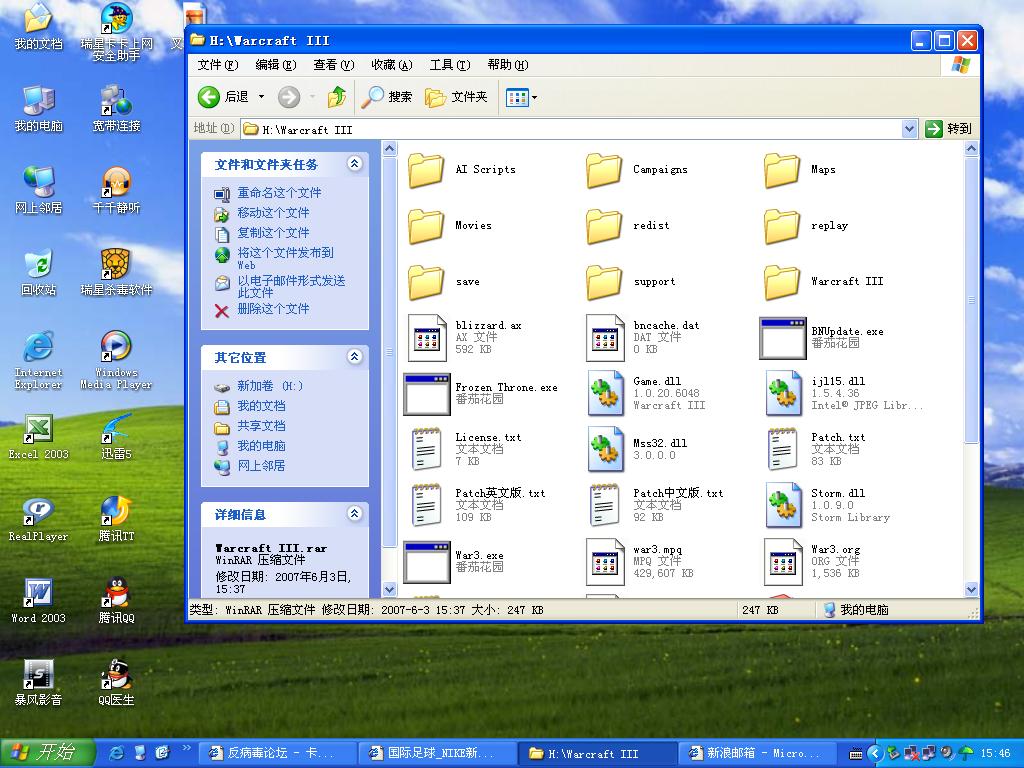This screenshot has width=1024, height=768.
Task: Open 新加卷 (H:) in Other Places
Action: click(270, 386)
